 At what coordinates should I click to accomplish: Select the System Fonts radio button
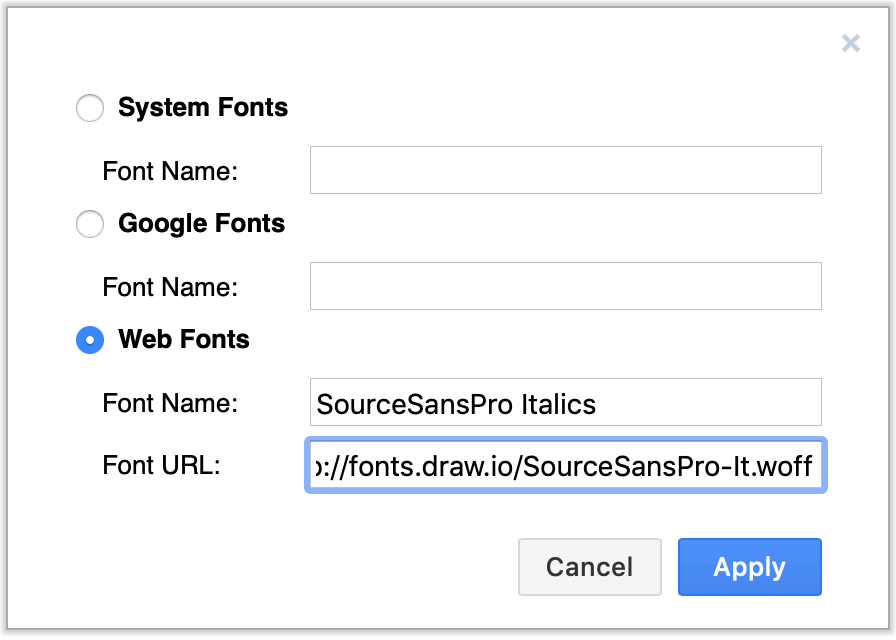click(90, 108)
